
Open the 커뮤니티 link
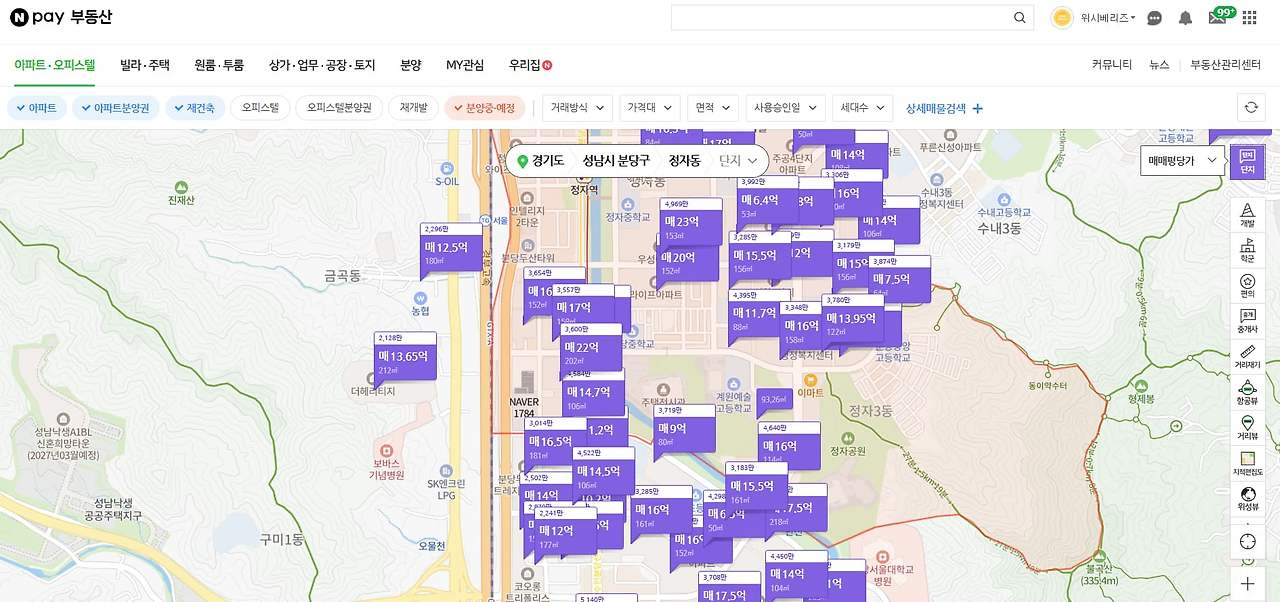(x=1112, y=65)
